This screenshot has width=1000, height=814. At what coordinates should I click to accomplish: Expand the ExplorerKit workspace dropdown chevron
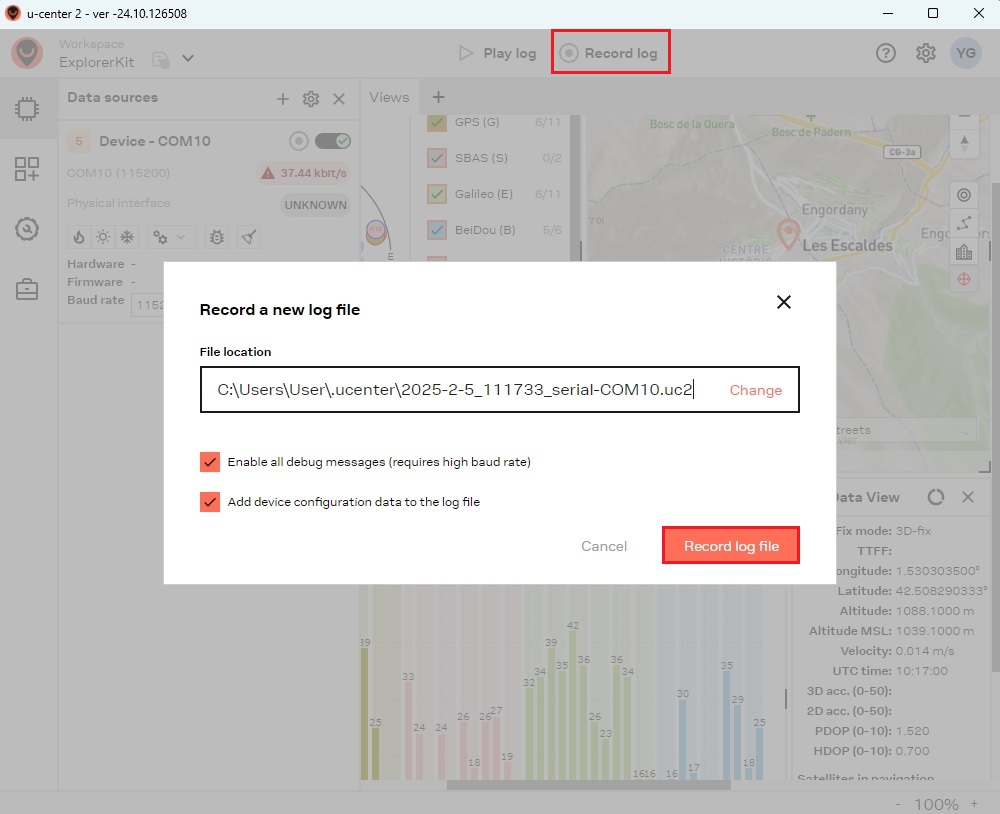point(187,59)
